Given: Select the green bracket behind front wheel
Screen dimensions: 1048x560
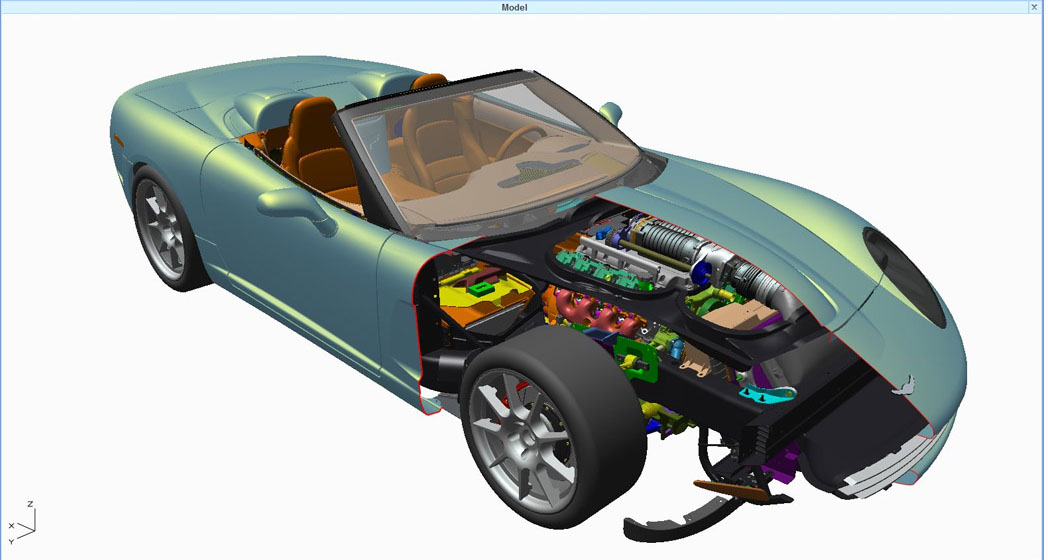Looking at the screenshot, I should coord(636,360).
